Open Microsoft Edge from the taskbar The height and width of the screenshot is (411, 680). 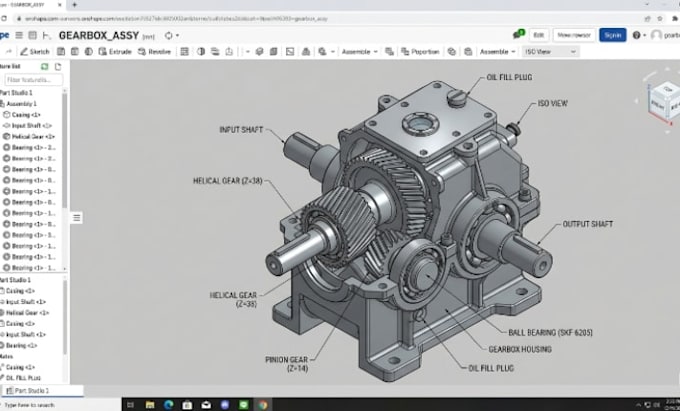coord(169,405)
